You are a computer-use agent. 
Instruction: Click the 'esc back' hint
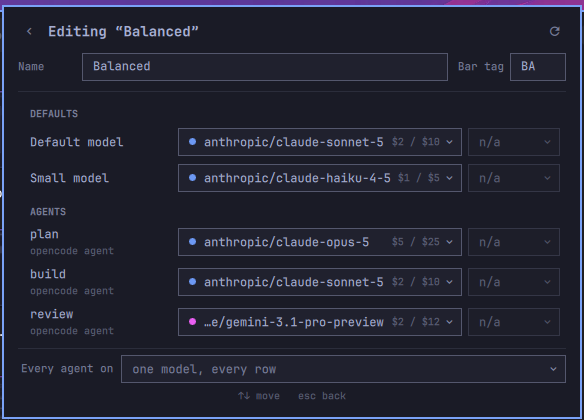(x=322, y=396)
